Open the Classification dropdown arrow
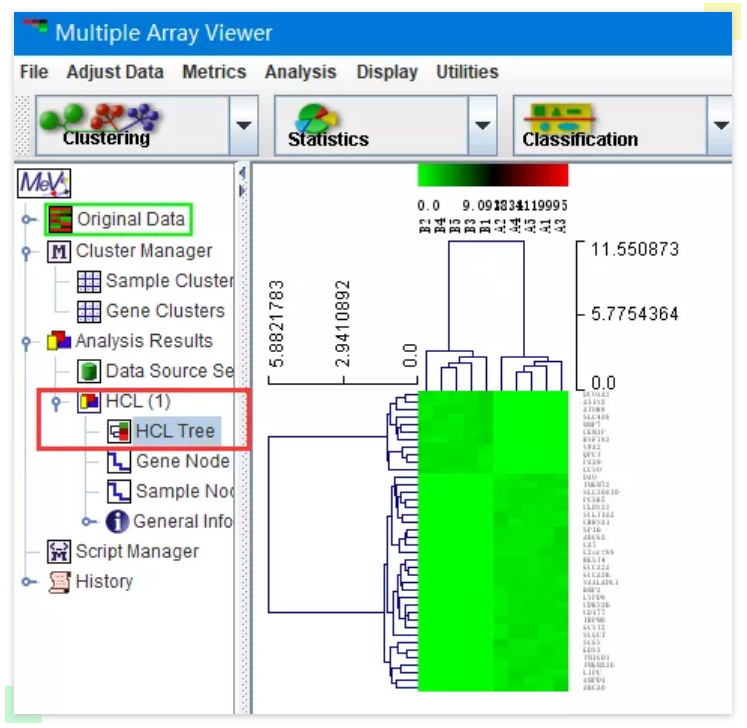 [720, 126]
